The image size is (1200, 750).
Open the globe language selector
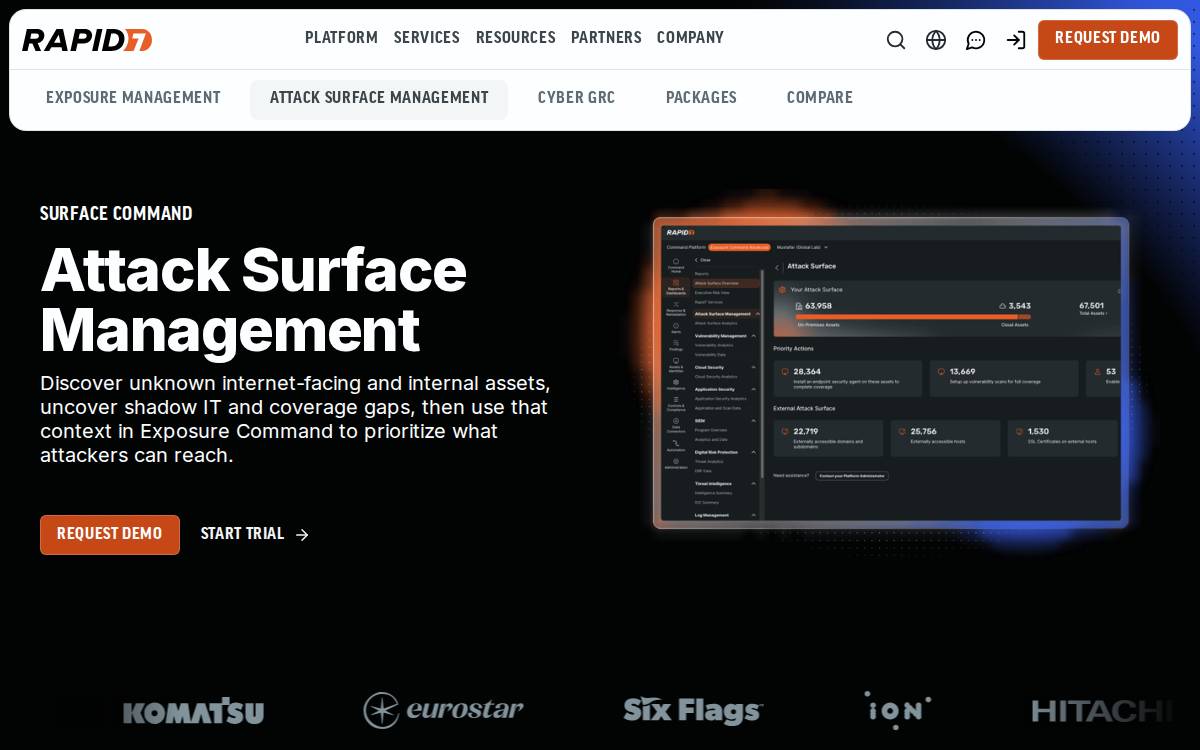pyautogui.click(x=936, y=40)
